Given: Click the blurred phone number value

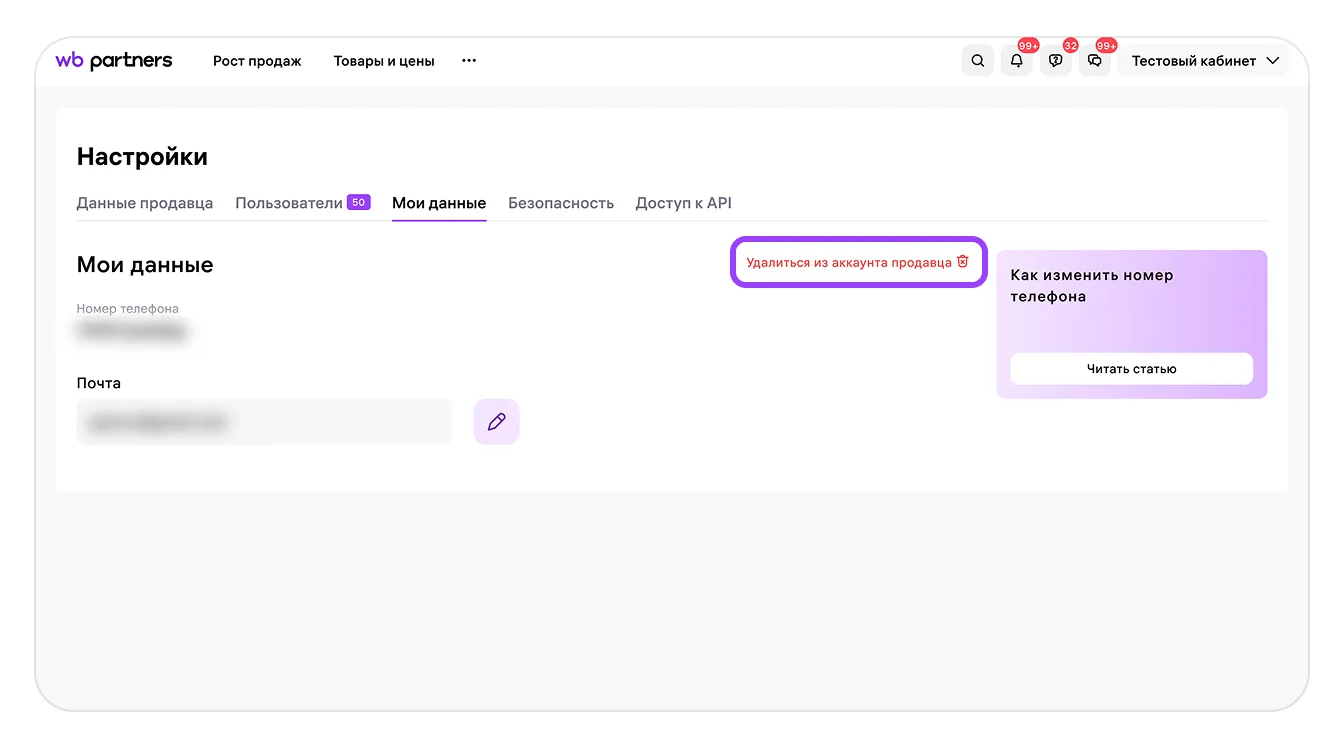Looking at the screenshot, I should [x=134, y=330].
